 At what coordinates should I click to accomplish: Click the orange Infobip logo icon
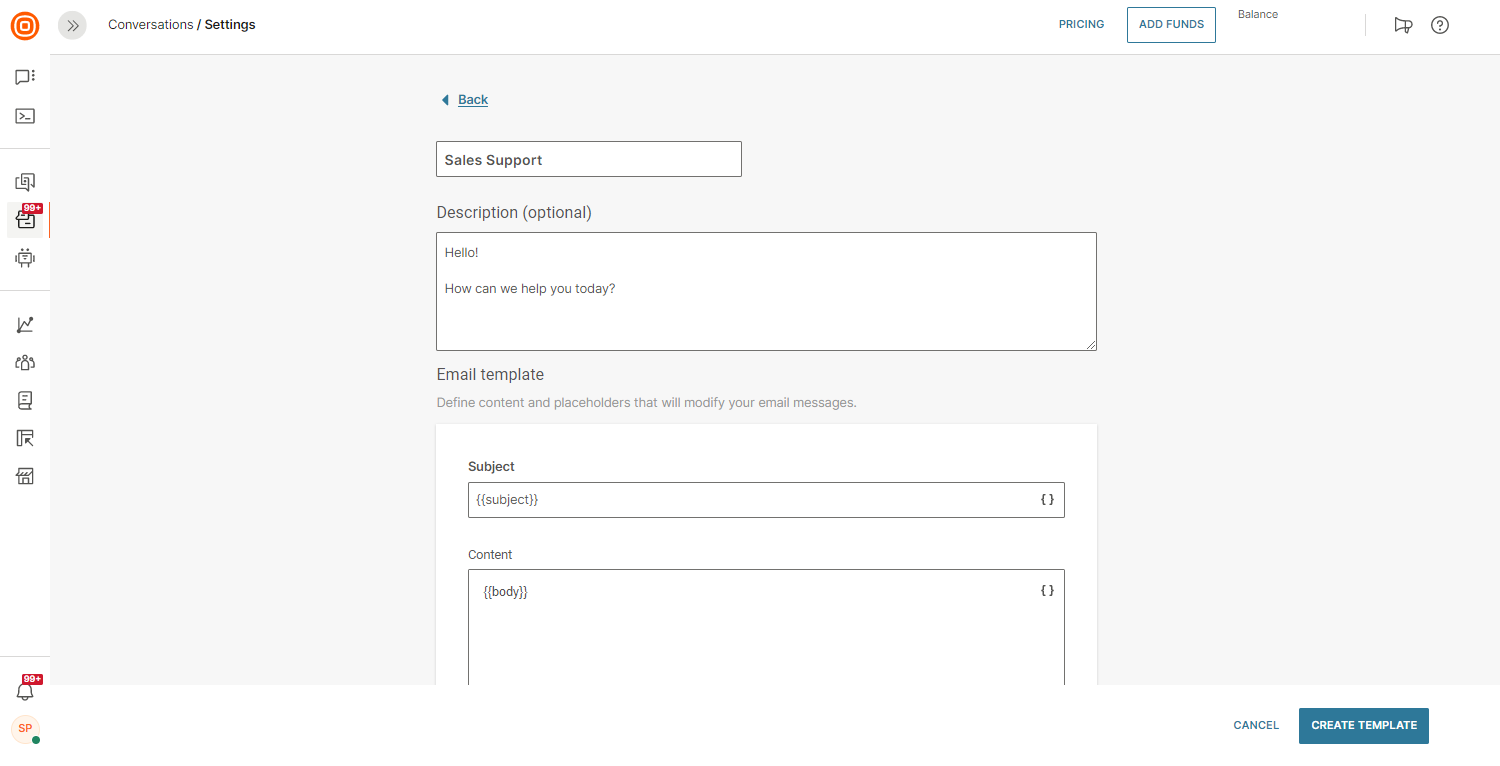point(25,26)
